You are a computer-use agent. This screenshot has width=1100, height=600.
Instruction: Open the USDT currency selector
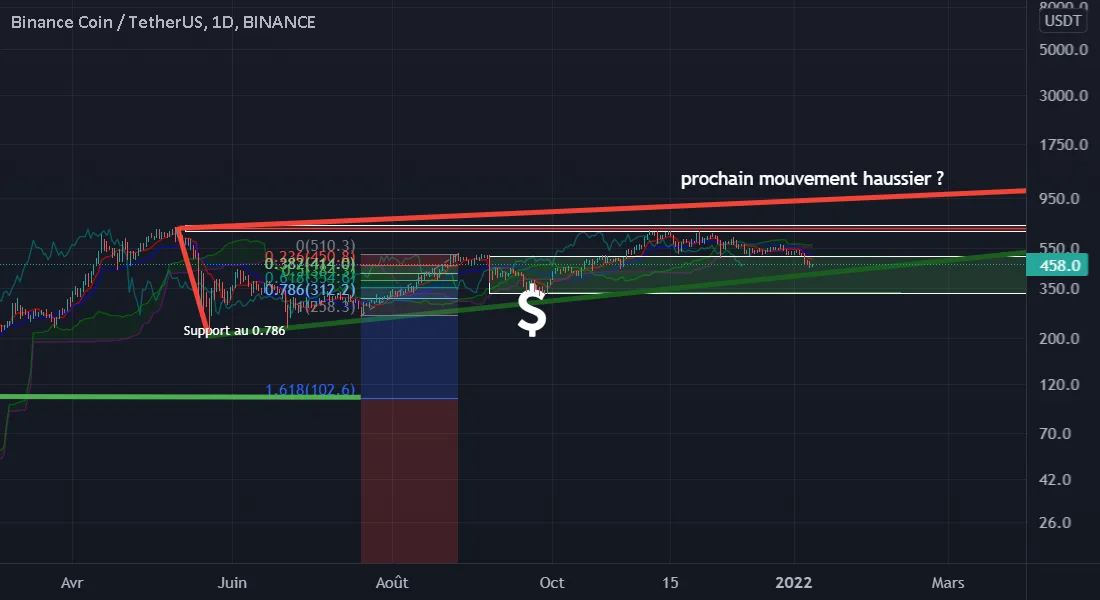pos(1063,21)
